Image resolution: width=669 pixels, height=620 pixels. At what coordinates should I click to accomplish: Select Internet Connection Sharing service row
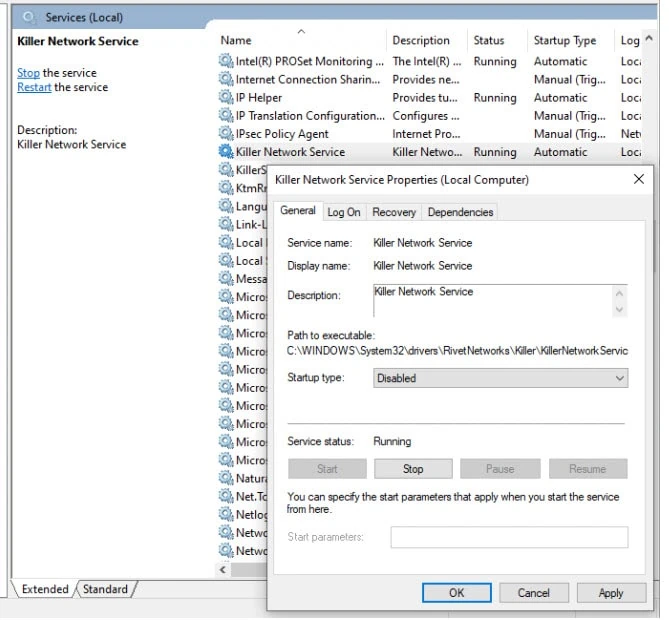pyautogui.click(x=430, y=79)
